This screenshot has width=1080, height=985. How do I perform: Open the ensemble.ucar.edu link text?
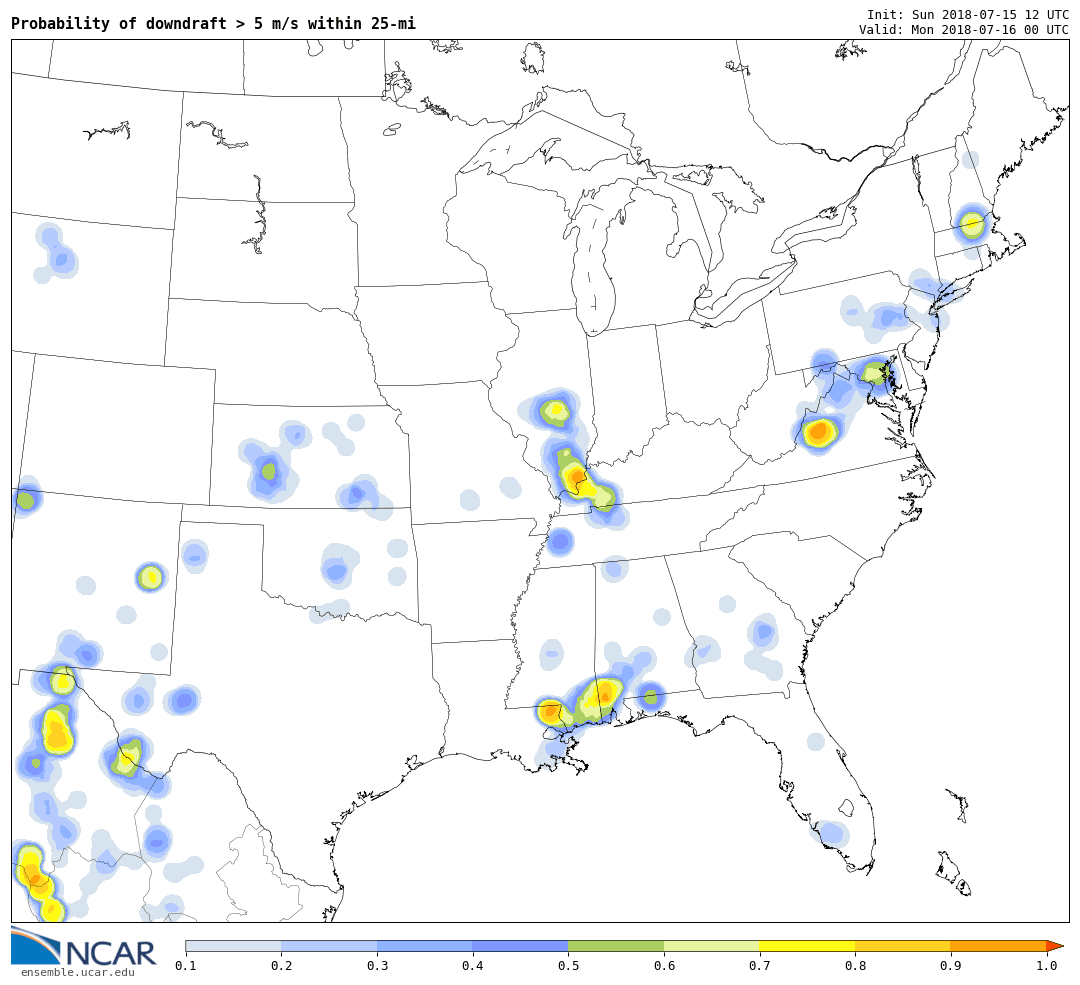(77, 972)
